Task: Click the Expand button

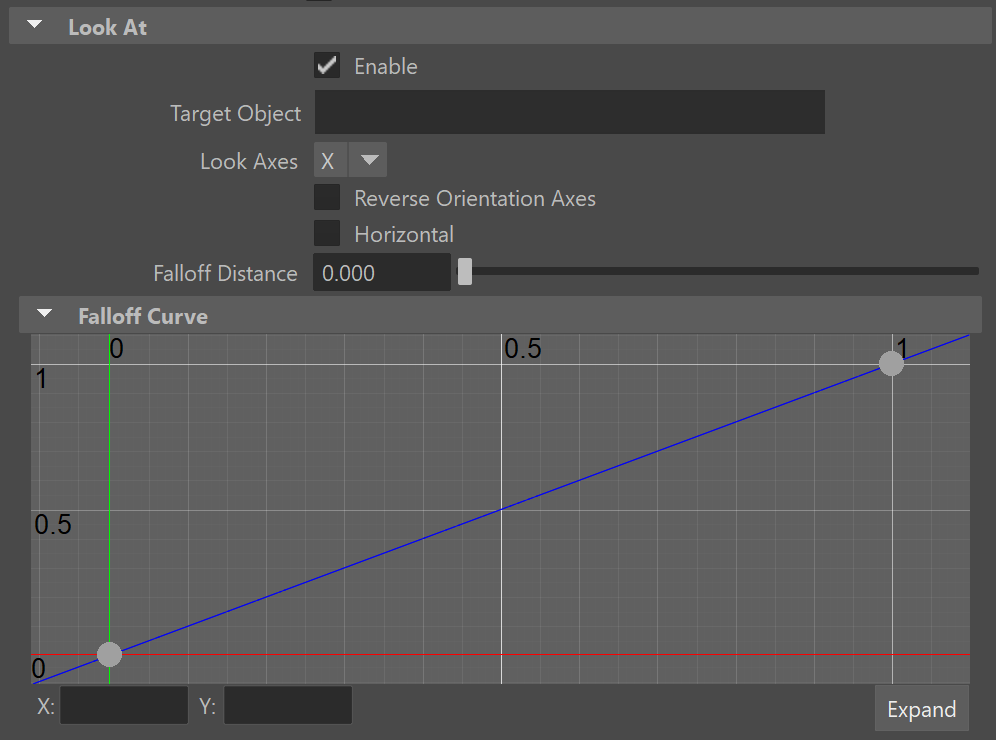Action: [x=922, y=709]
